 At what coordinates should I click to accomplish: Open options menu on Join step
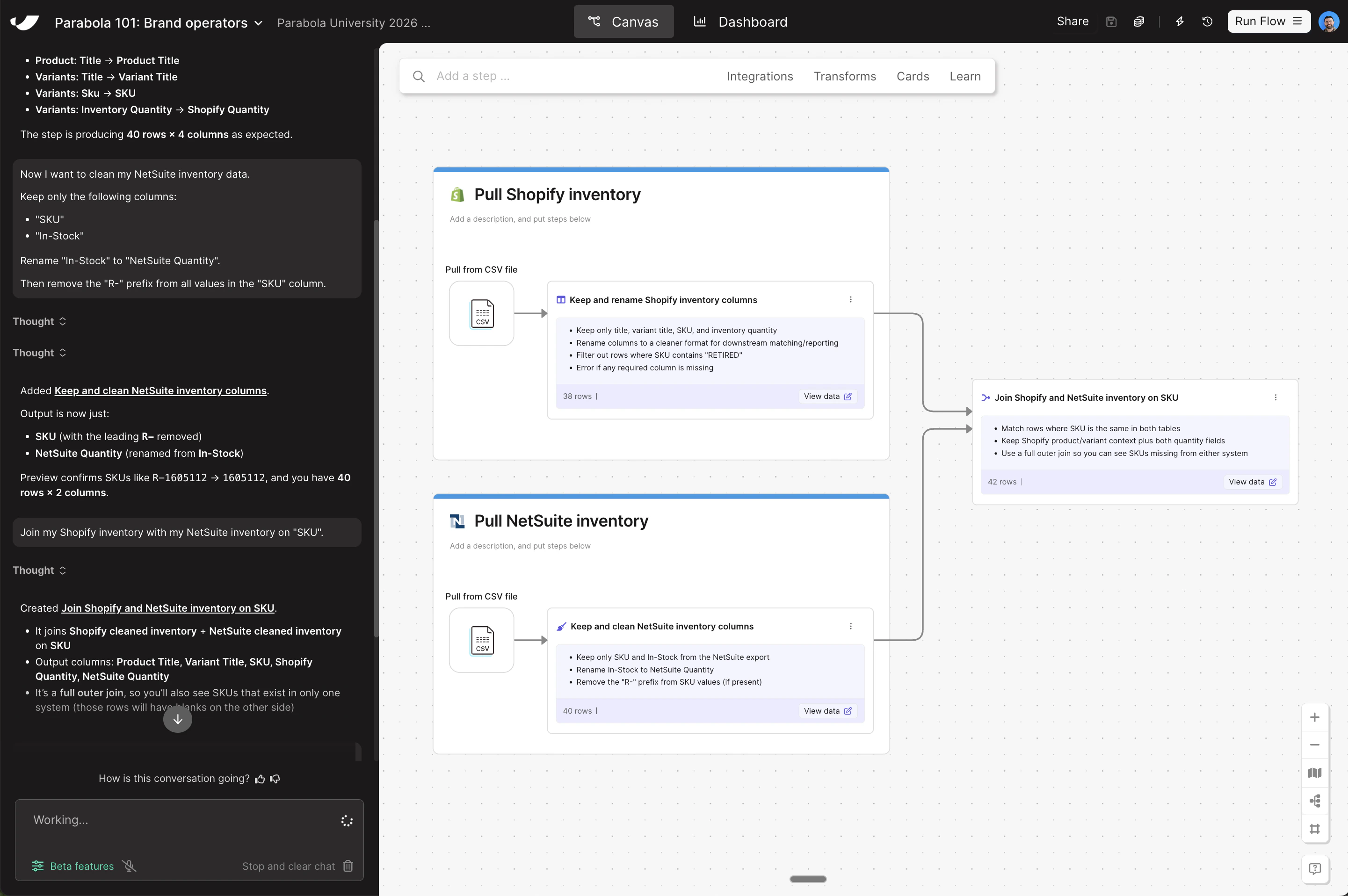(1276, 397)
